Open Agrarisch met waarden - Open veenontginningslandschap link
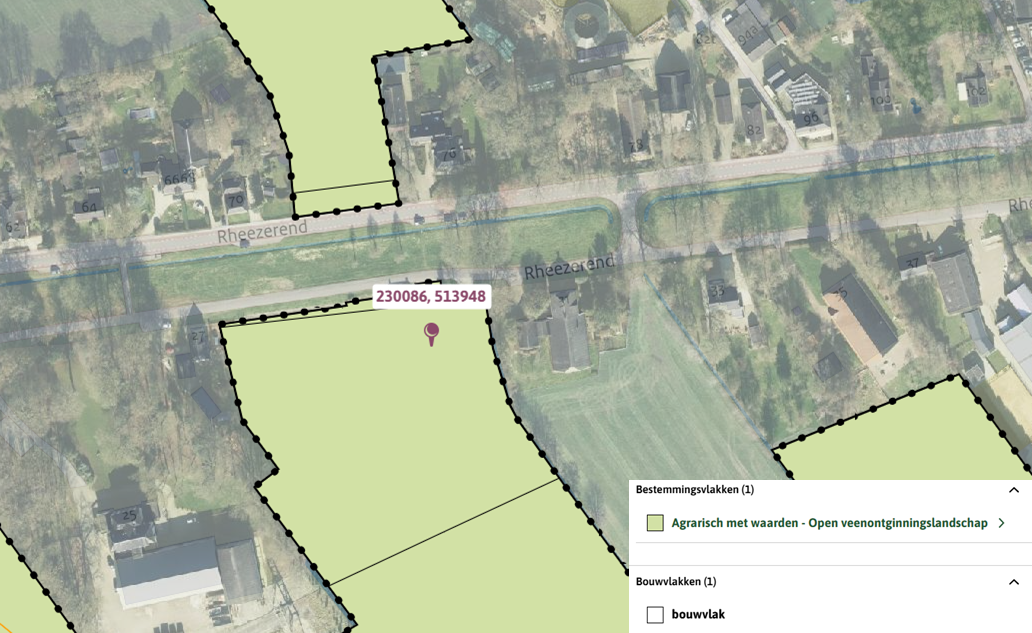Screen dimensions: 1032x633 tap(829, 523)
